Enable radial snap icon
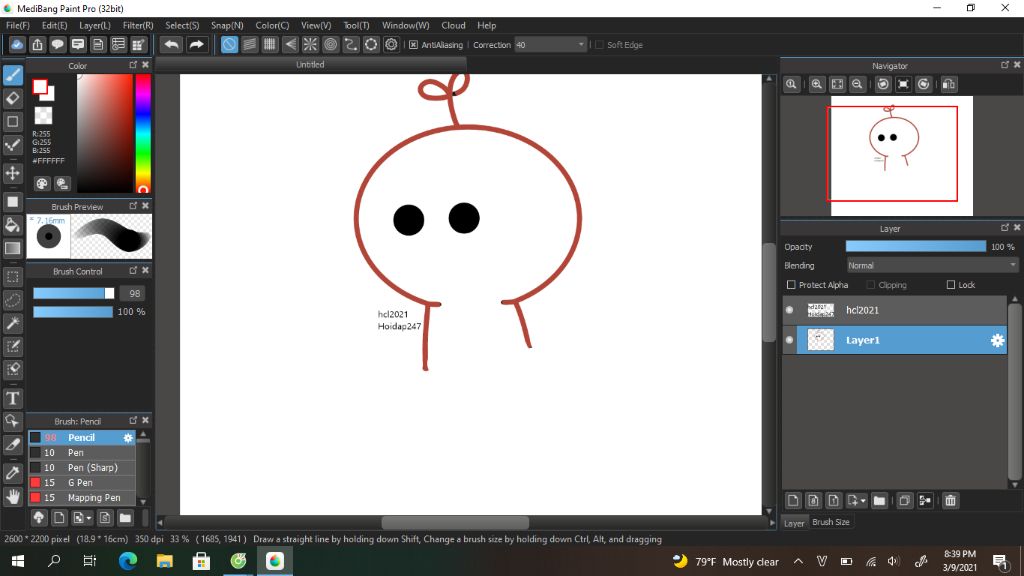This screenshot has width=1024, height=576. click(310, 44)
